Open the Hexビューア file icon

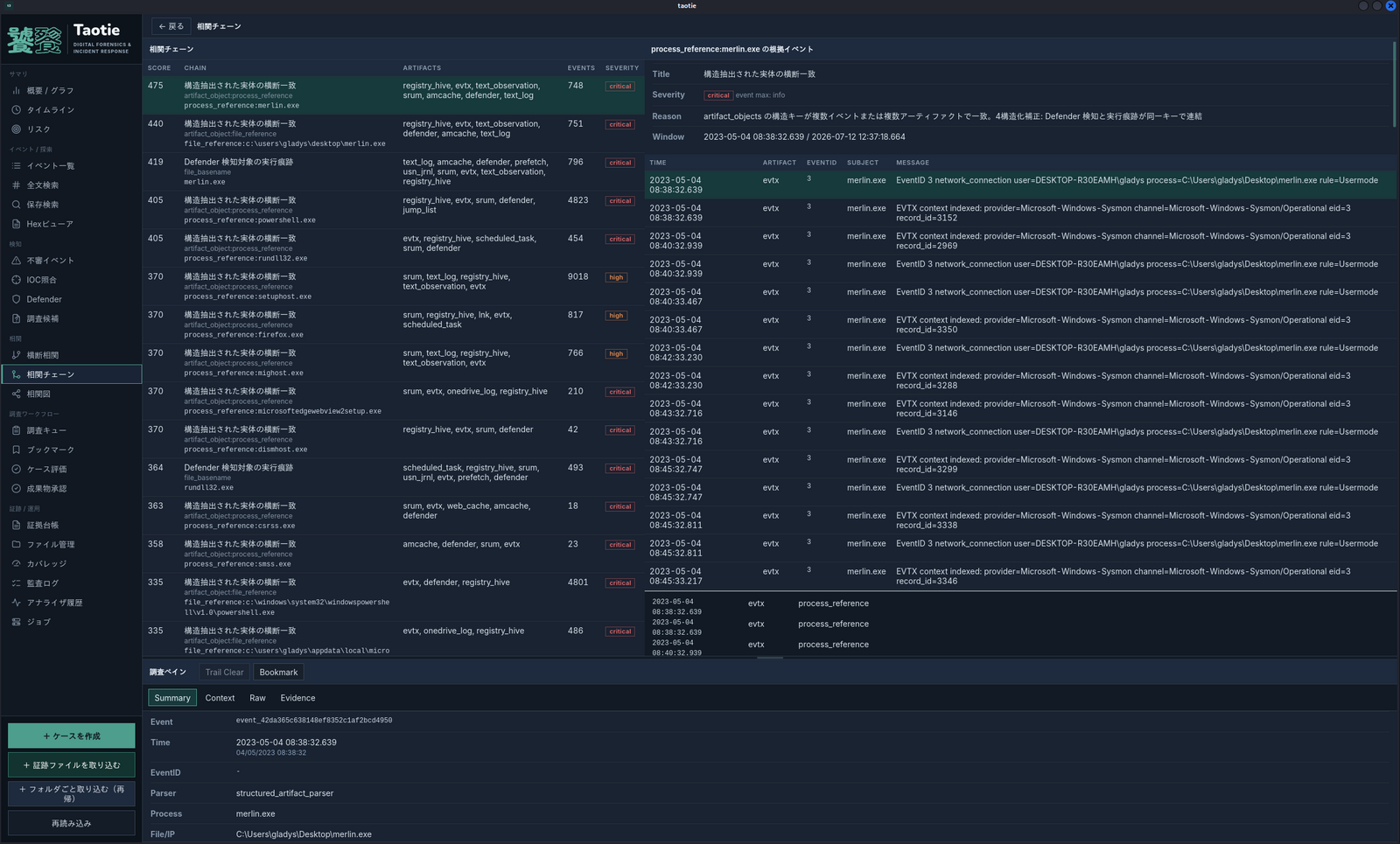click(x=16, y=223)
